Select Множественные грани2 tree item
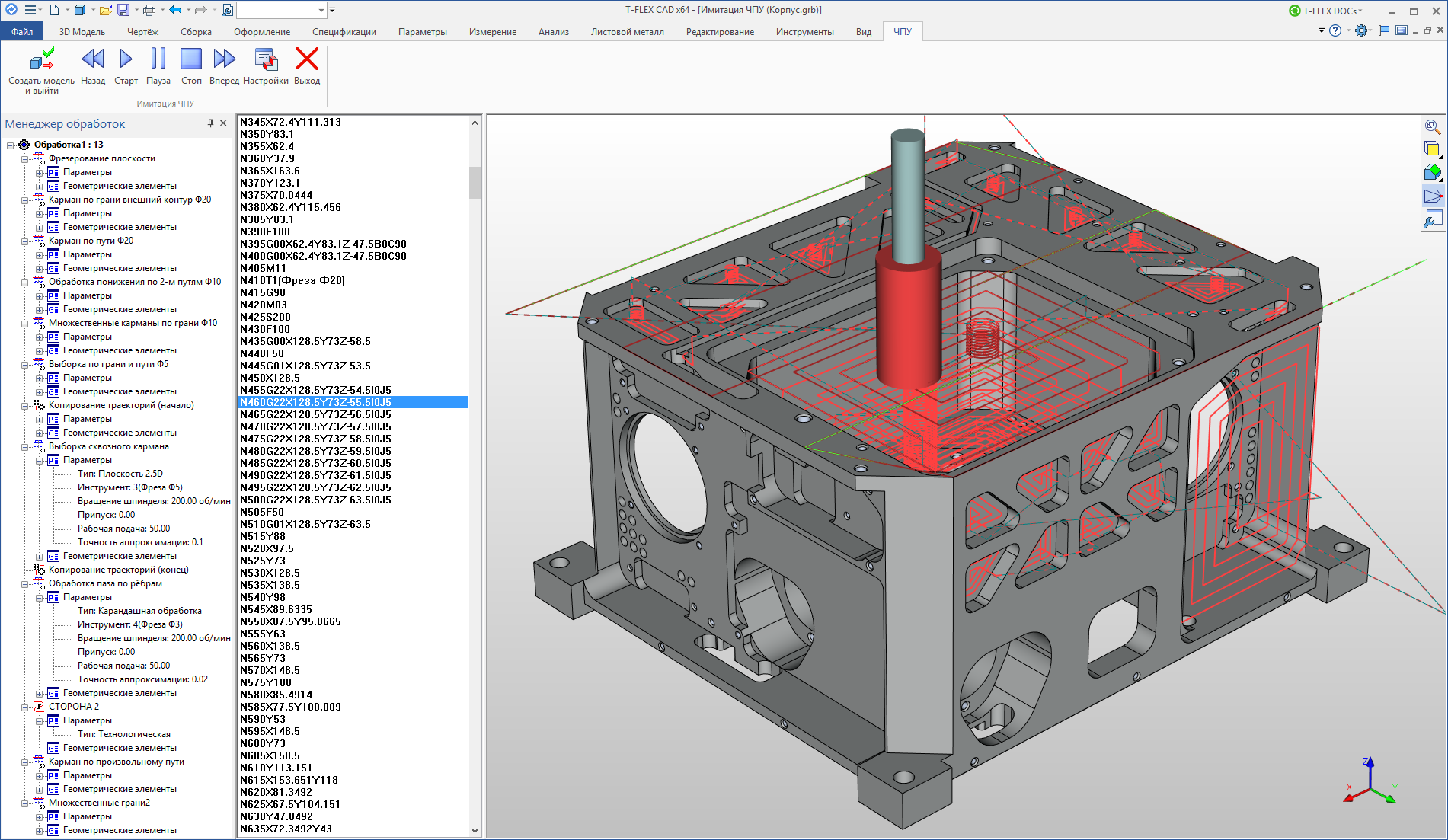This screenshot has width=1448, height=840. (x=99, y=803)
